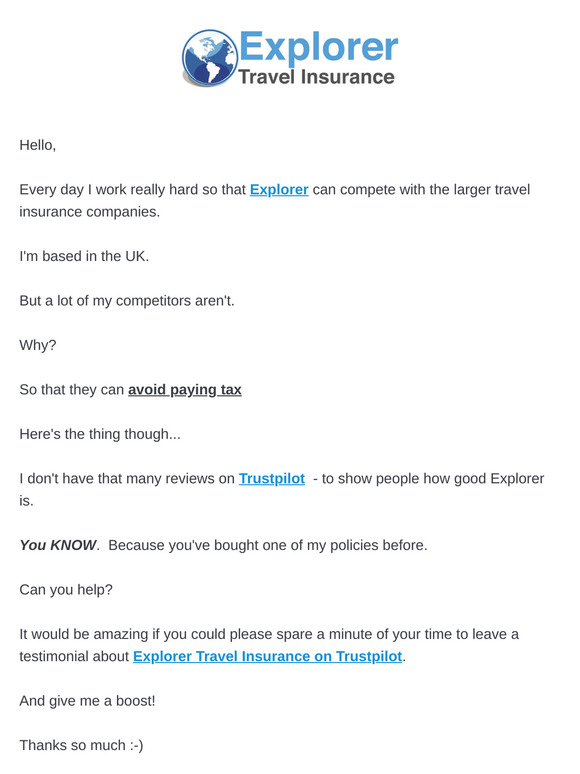This screenshot has height=774, width=580.
Task: Click the Why? line
Action: (38, 345)
